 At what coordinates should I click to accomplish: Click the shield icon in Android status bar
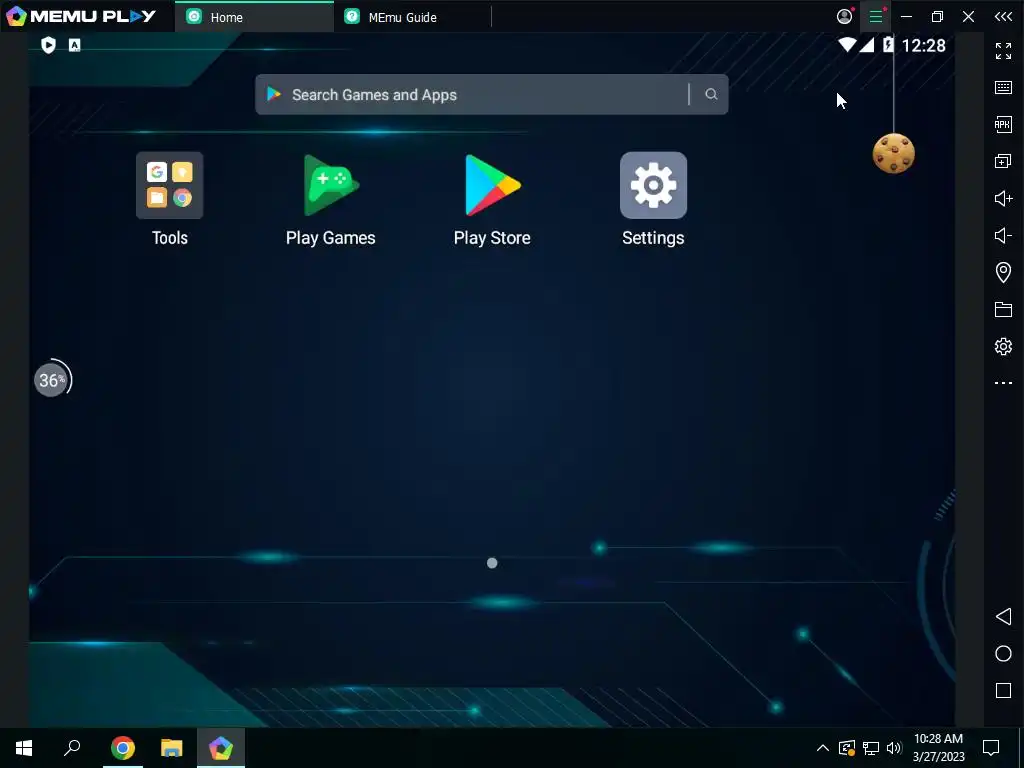pyautogui.click(x=48, y=45)
